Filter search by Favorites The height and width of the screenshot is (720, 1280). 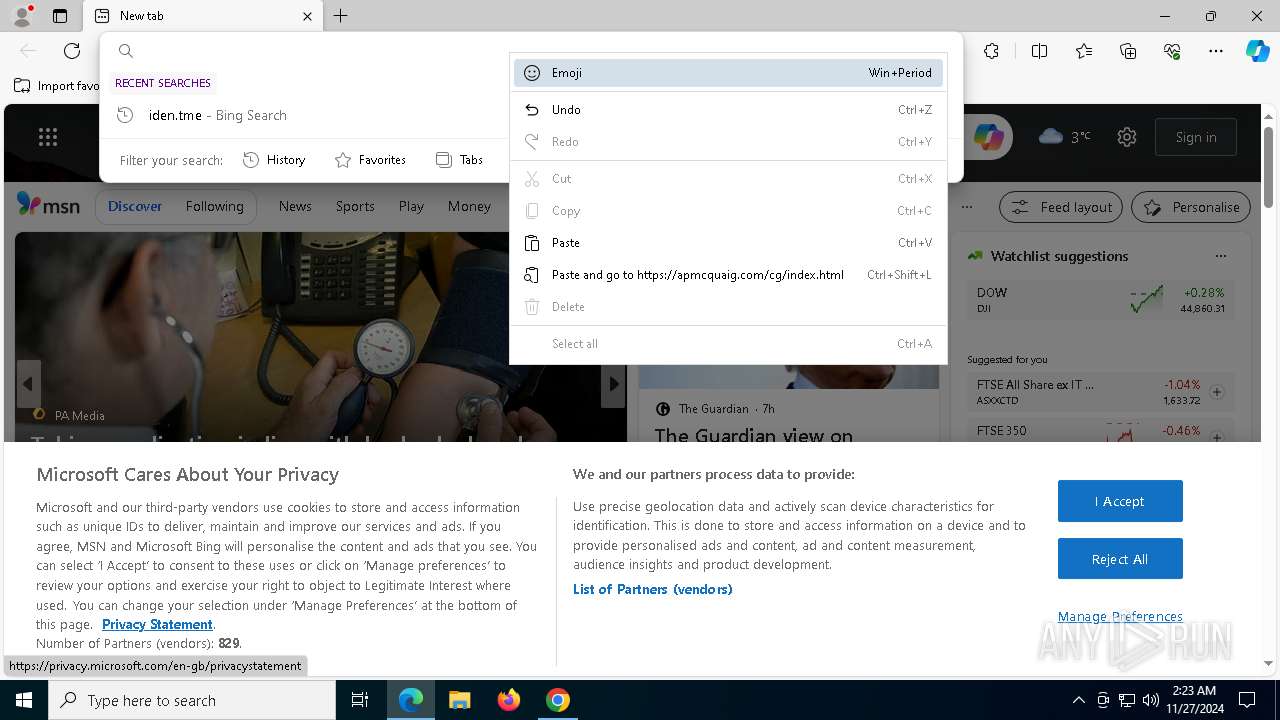click(370, 160)
